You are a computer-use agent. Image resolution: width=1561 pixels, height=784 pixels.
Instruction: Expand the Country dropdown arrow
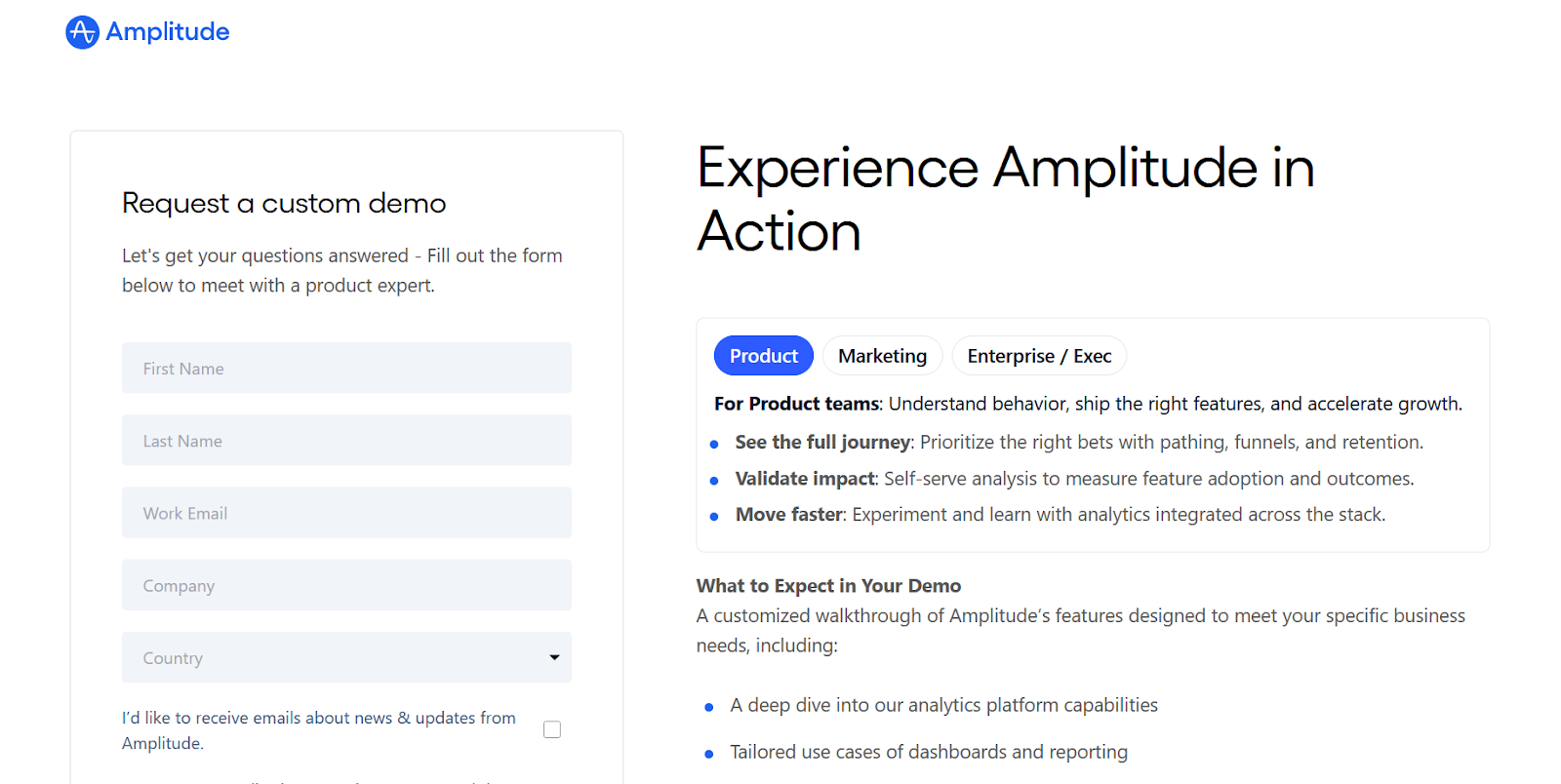[x=554, y=657]
